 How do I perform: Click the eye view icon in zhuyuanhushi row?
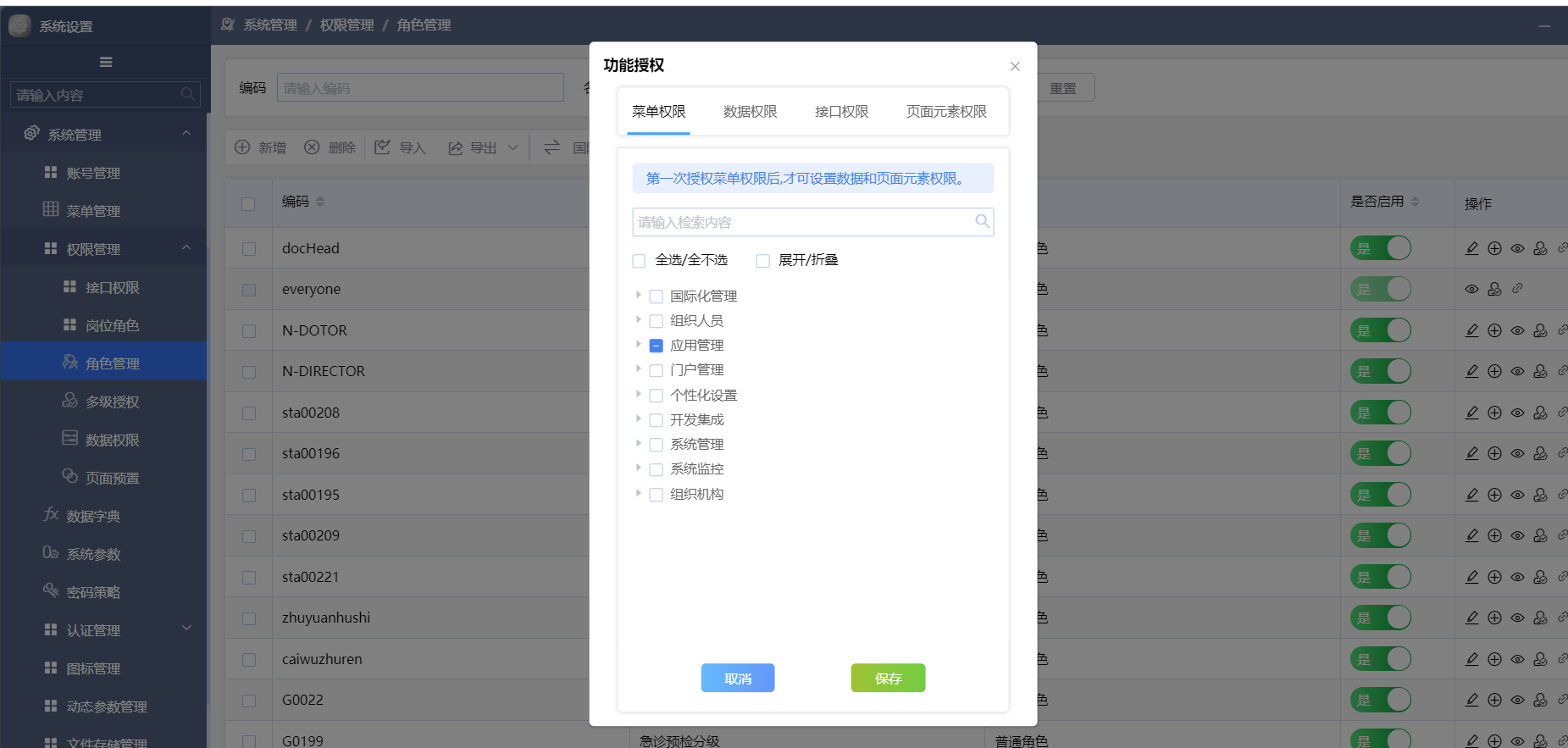[x=1518, y=618]
